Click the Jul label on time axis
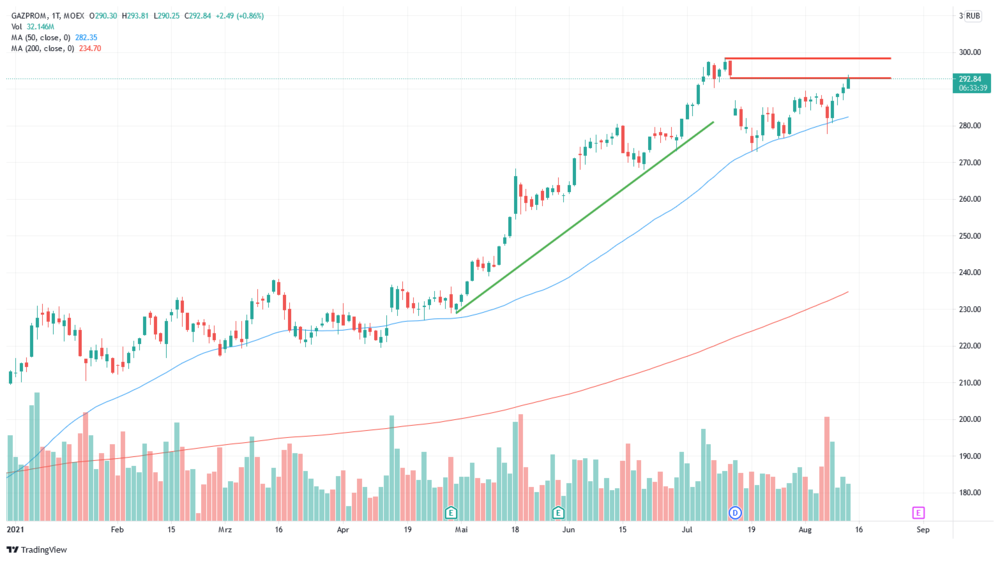The image size is (1000, 561). pyautogui.click(x=688, y=529)
